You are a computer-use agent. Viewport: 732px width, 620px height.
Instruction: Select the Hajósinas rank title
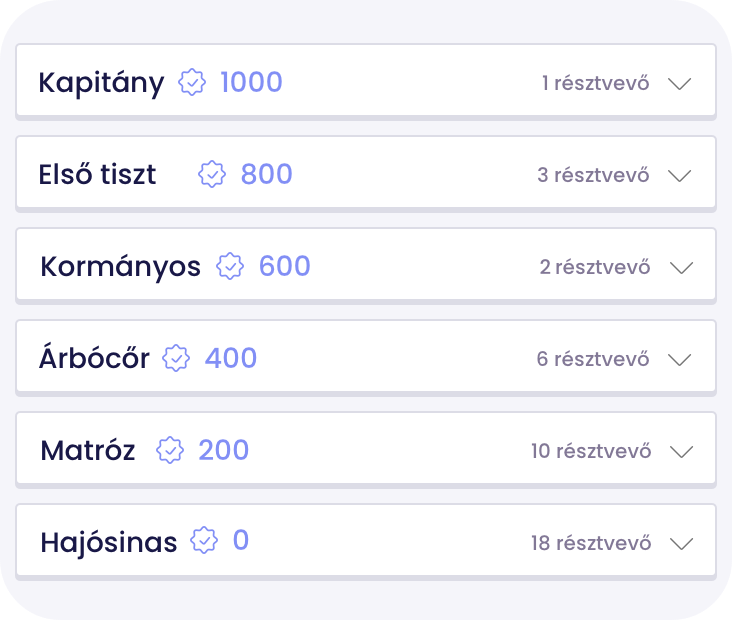click(109, 542)
